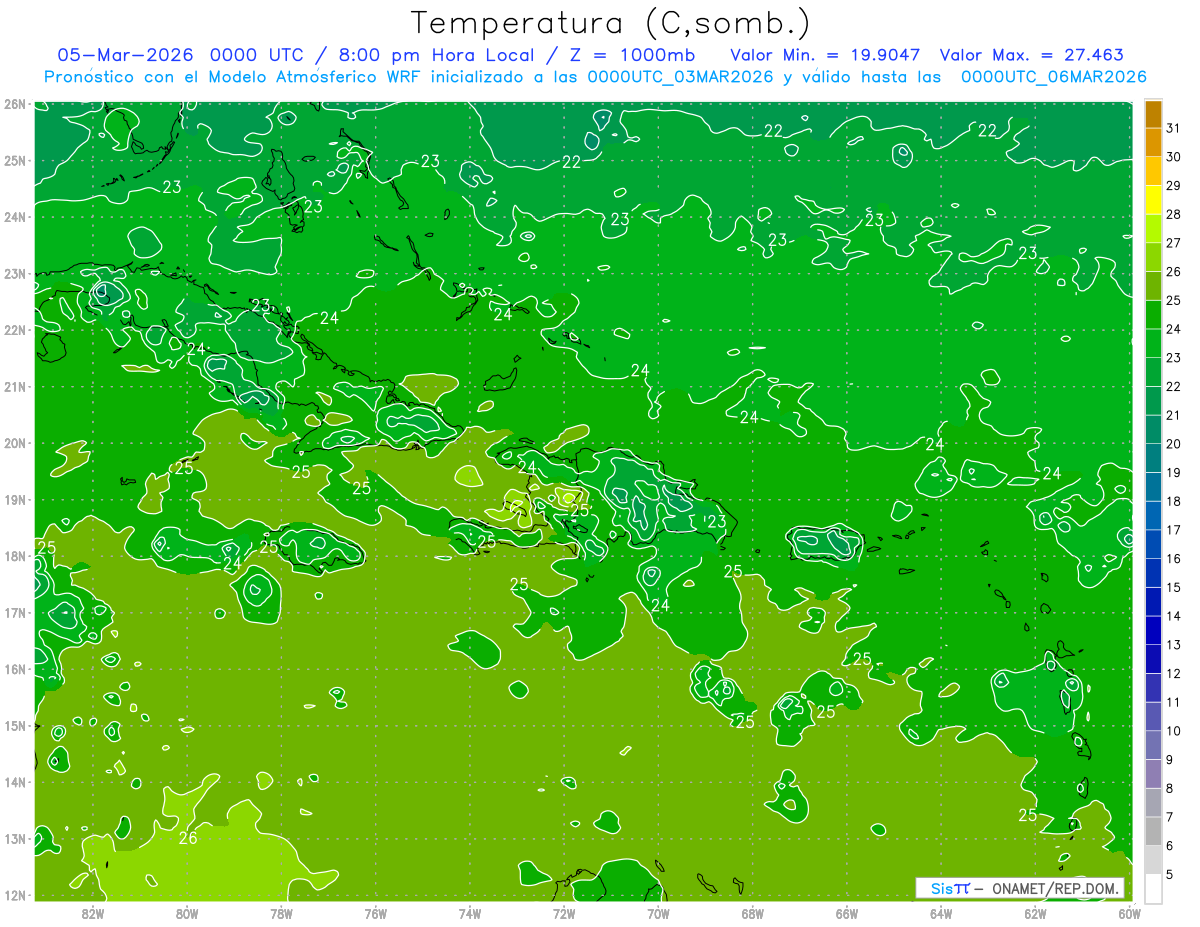Click the 68W longitude axis label
The height and width of the screenshot is (927, 1200).
(x=752, y=913)
